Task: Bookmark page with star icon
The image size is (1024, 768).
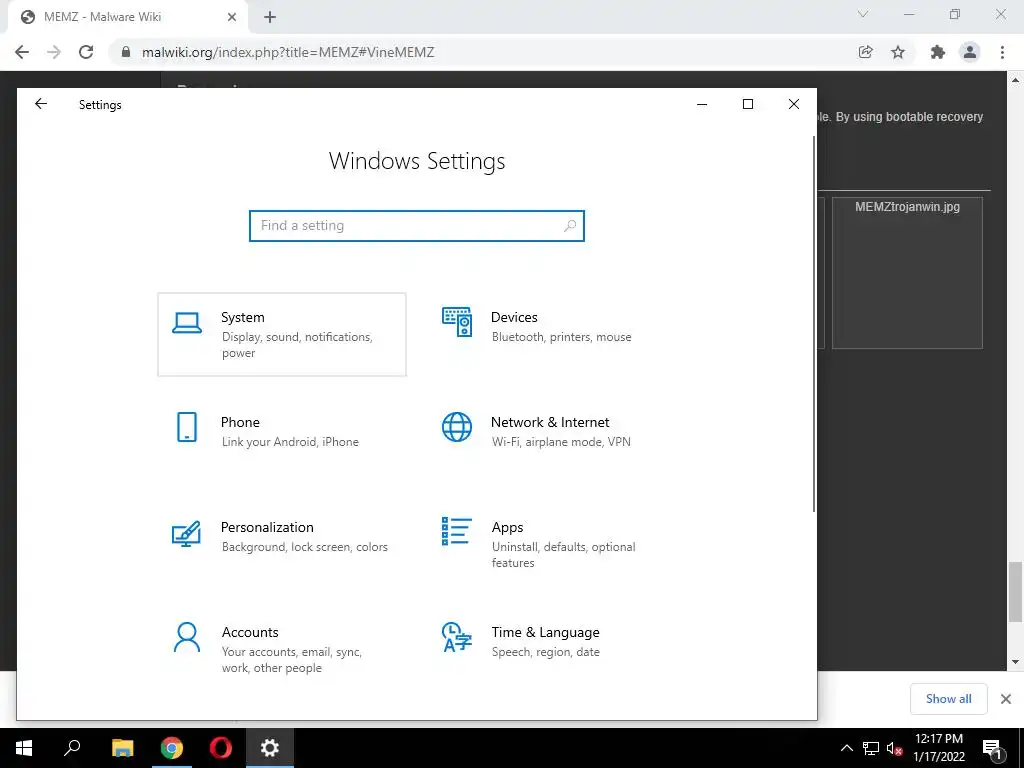Action: (898, 52)
